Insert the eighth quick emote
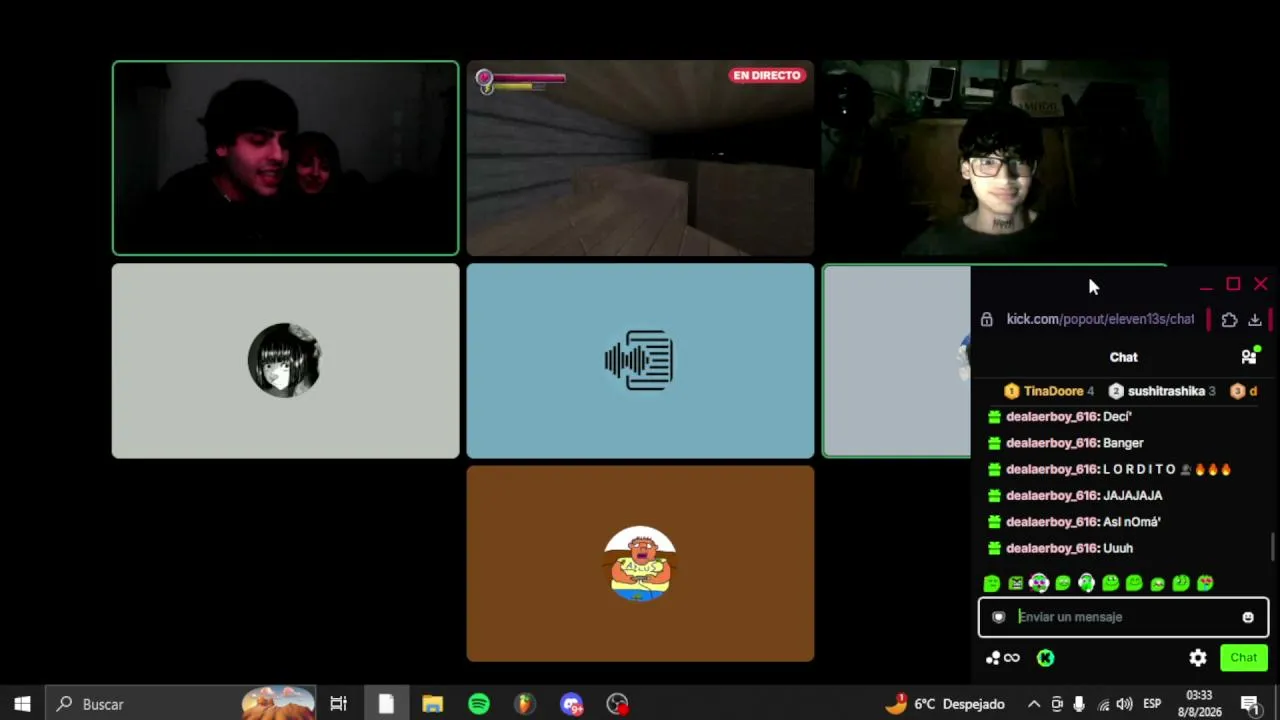This screenshot has height=720, width=1280. [1158, 583]
